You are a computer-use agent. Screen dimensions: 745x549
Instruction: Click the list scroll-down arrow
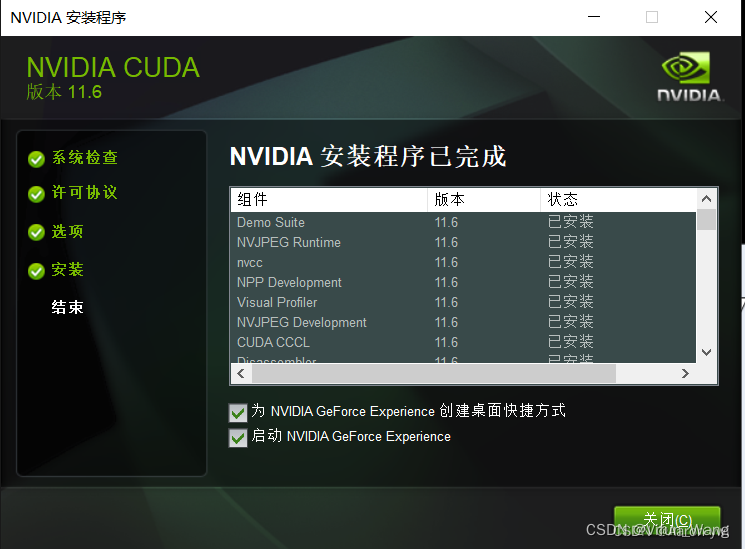coord(707,352)
